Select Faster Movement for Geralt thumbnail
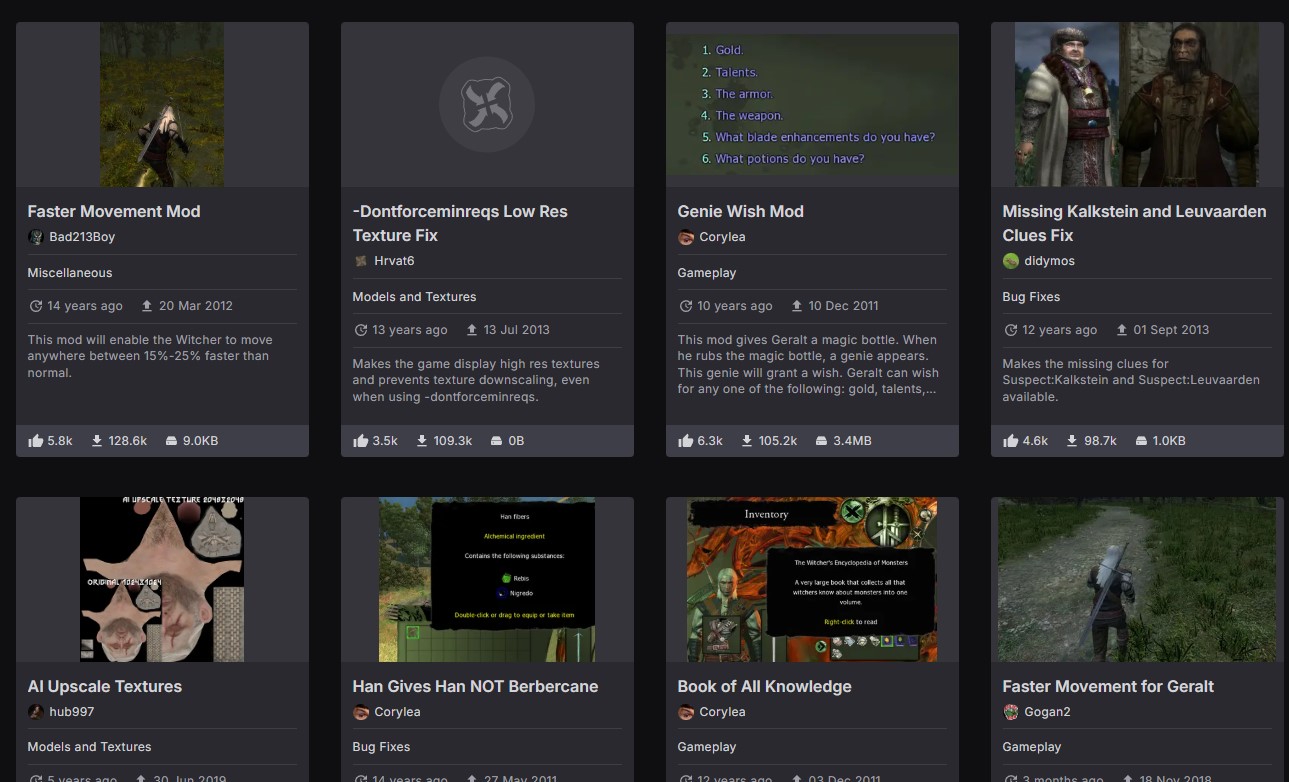Screen dimensions: 1289x782 [1137, 580]
